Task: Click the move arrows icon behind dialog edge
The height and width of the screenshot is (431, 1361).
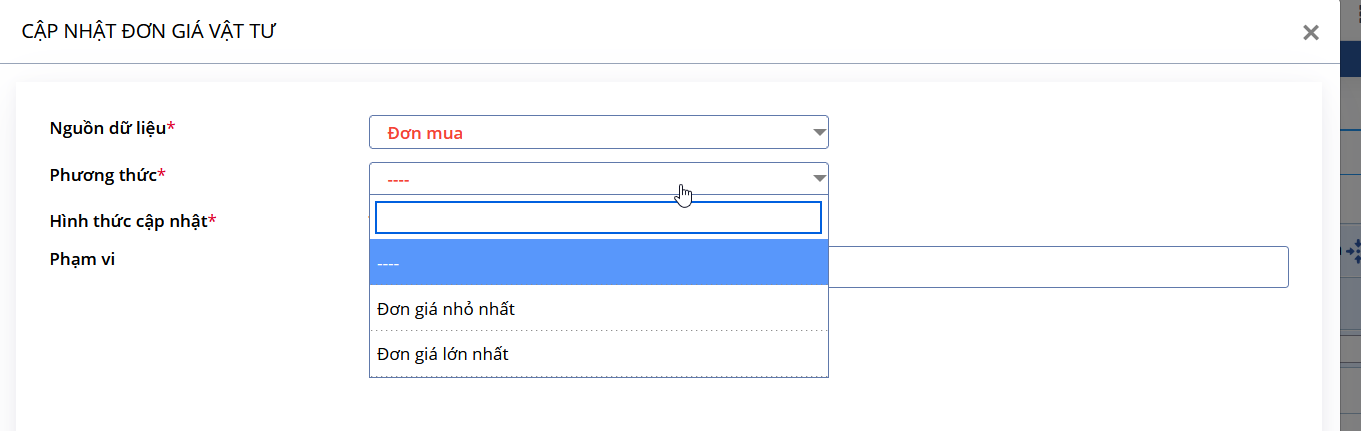Action: (x=1353, y=252)
